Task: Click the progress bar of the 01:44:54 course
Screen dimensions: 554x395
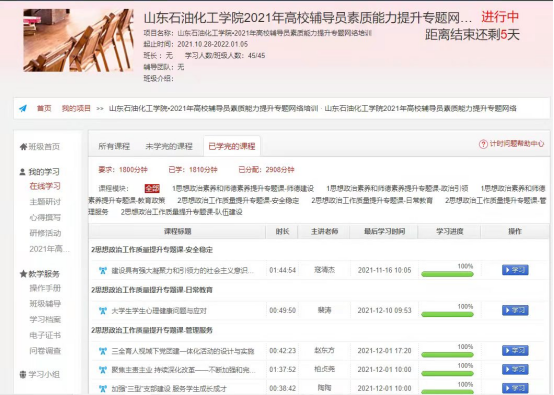Action: [x=447, y=274]
